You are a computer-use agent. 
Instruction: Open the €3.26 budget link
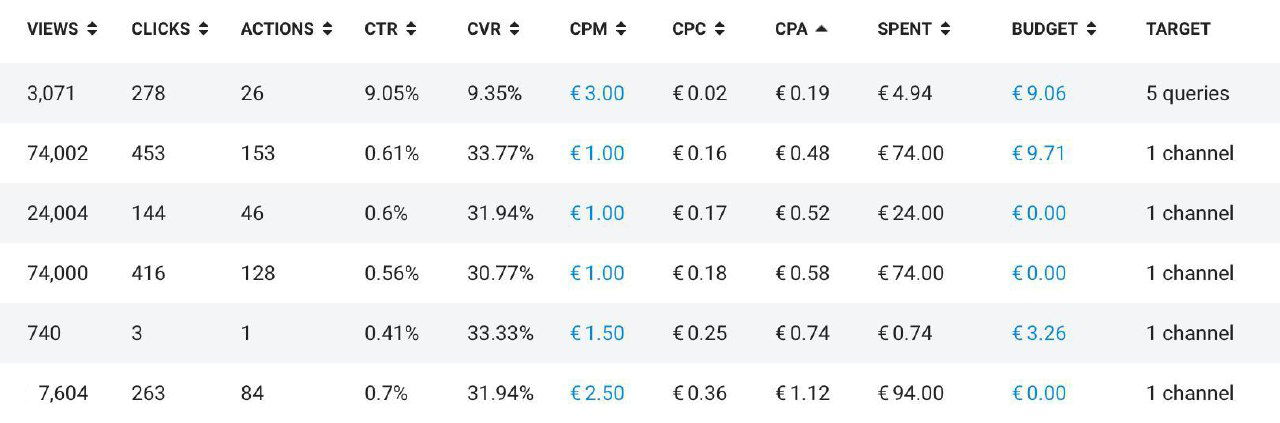coord(1039,333)
